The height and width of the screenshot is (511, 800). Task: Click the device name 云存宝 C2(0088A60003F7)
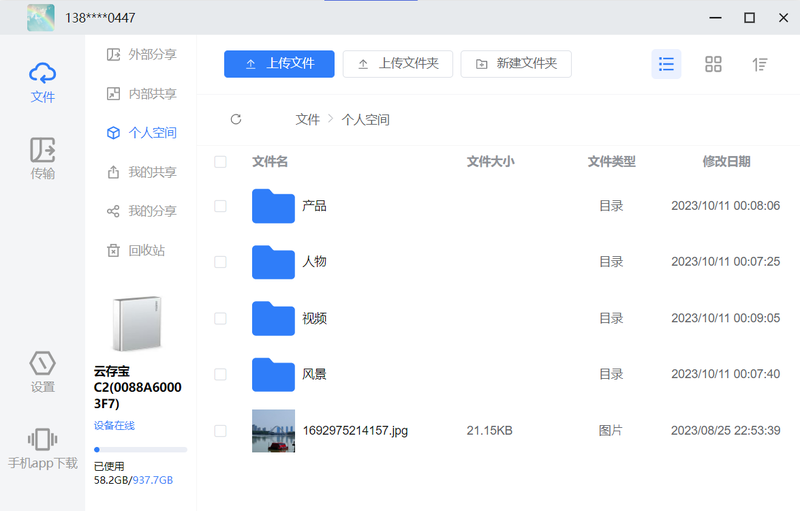[x=137, y=388]
